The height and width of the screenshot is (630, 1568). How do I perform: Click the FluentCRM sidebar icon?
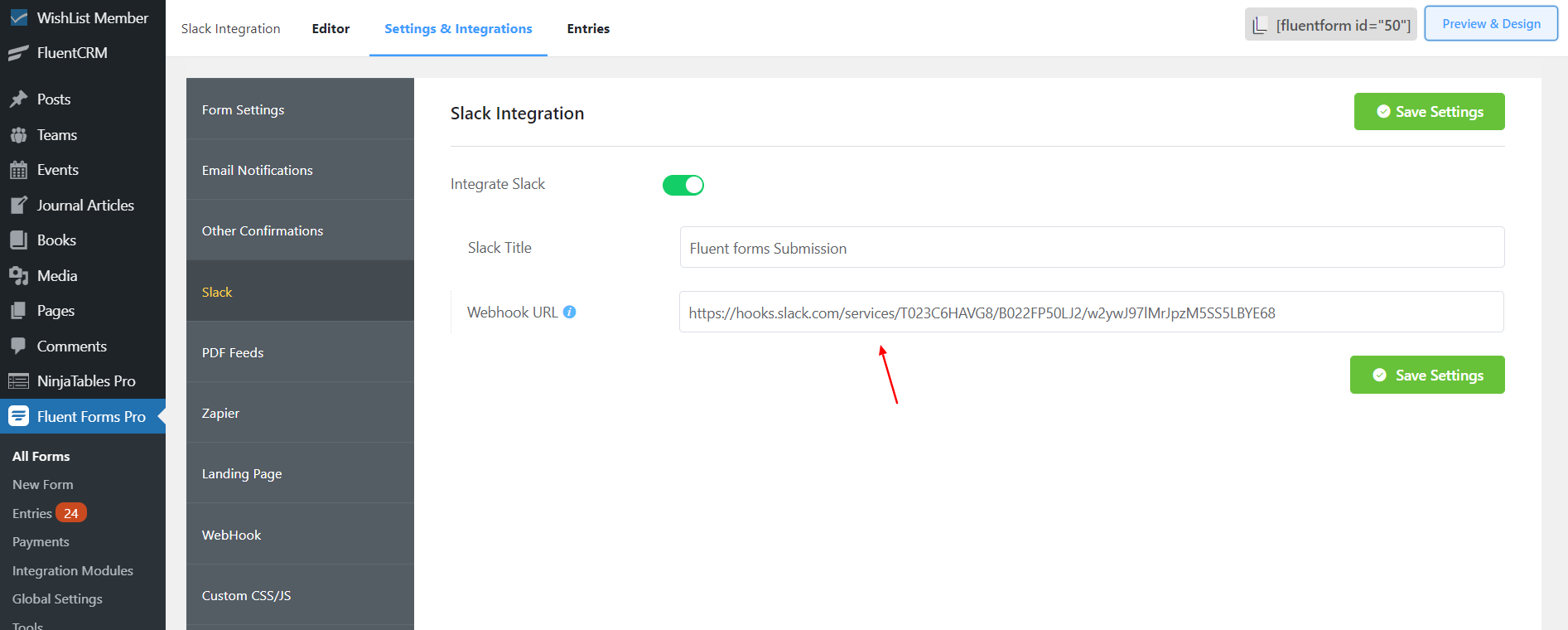[x=18, y=53]
